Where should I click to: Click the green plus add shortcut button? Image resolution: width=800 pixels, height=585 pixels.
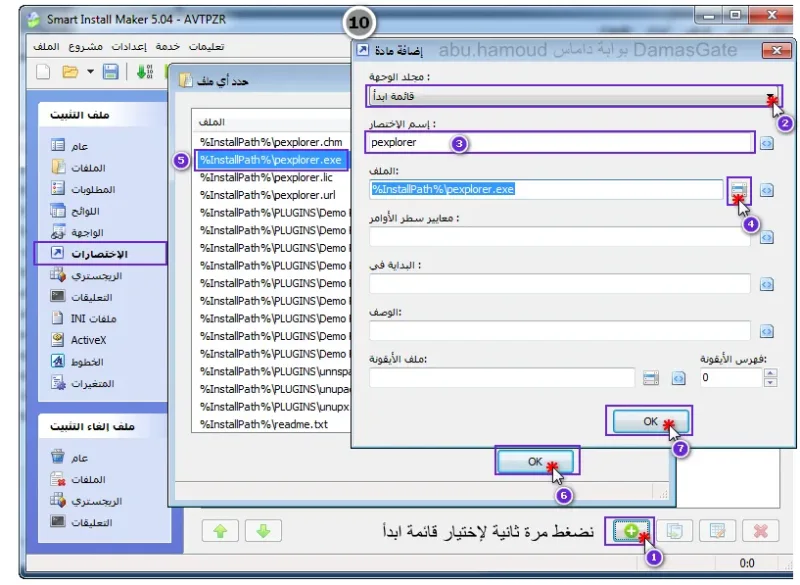point(631,531)
